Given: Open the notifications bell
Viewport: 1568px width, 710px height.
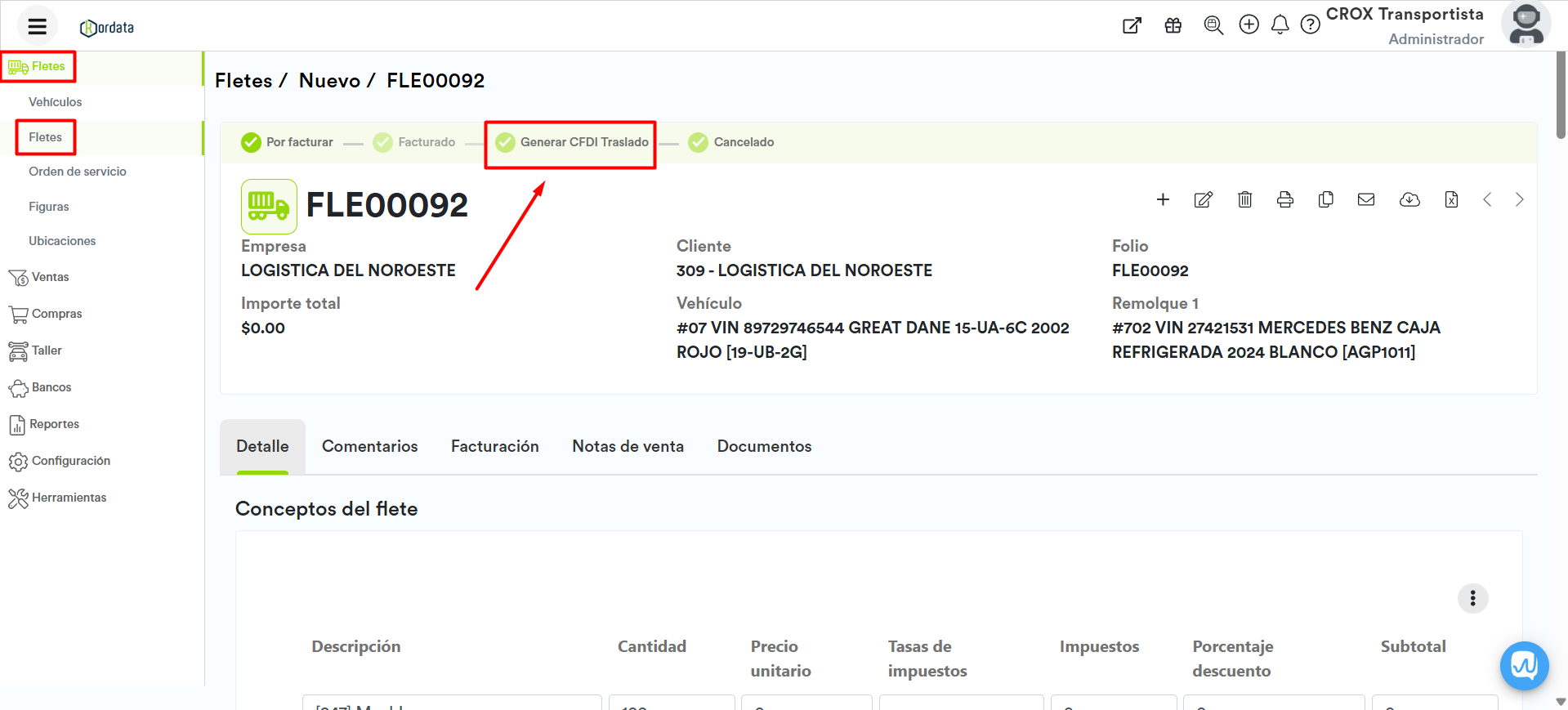Looking at the screenshot, I should pyautogui.click(x=1280, y=25).
